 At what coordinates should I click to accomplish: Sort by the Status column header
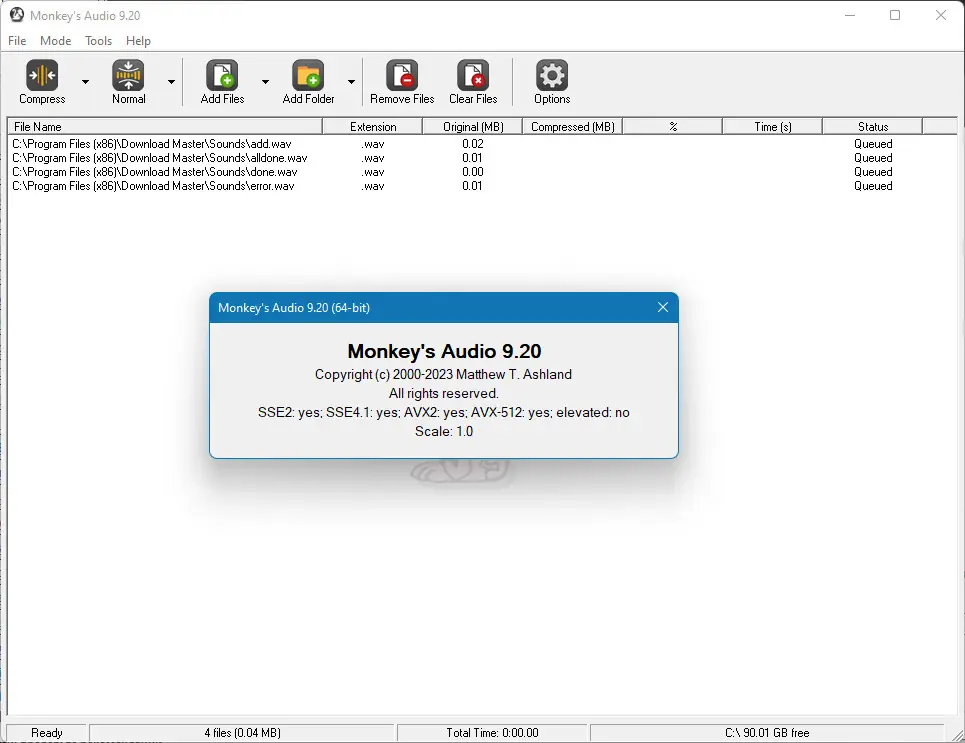(873, 126)
